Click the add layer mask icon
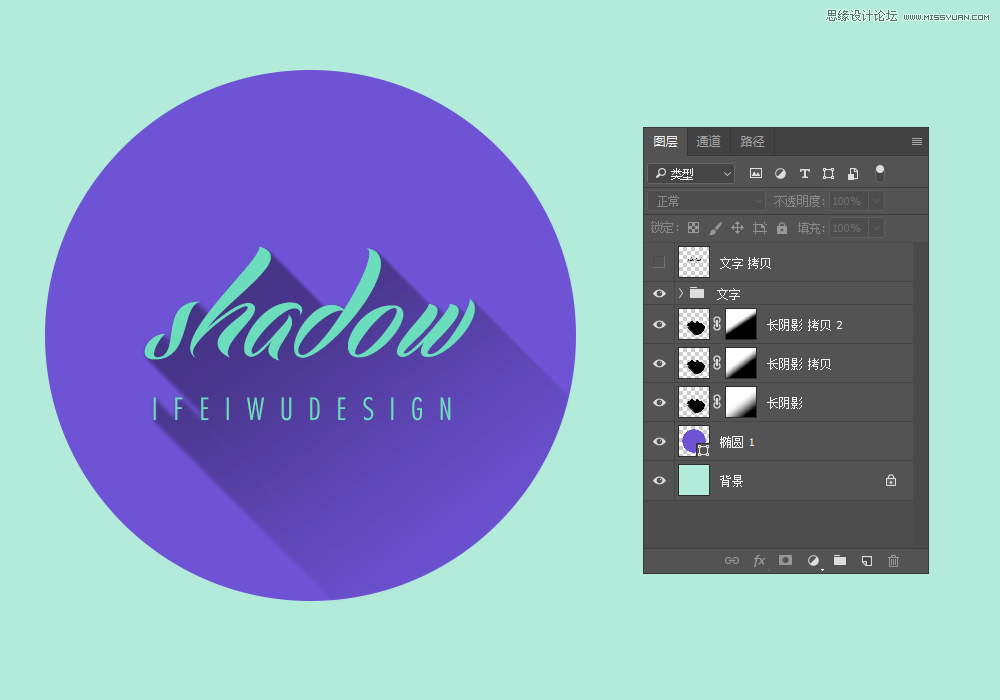This screenshot has height=700, width=1000. point(786,561)
